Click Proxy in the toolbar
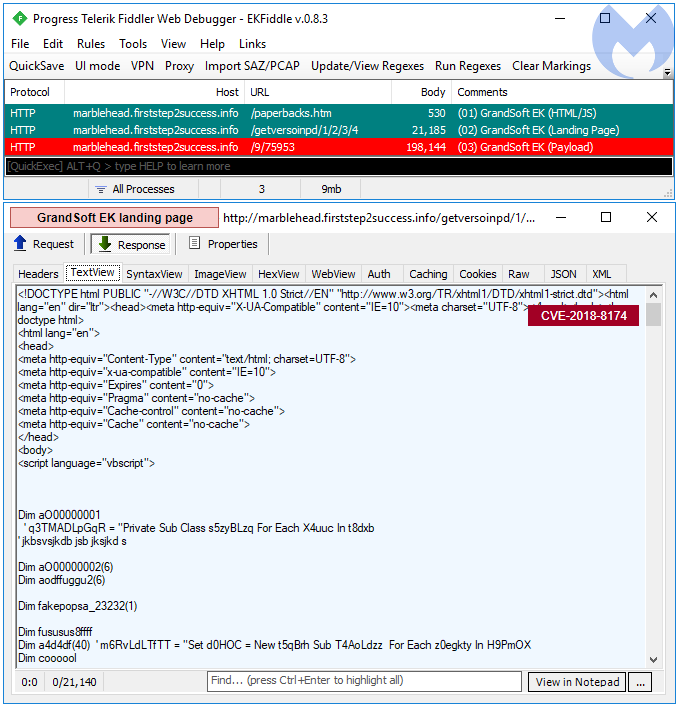This screenshot has width=678, height=706. click(179, 66)
